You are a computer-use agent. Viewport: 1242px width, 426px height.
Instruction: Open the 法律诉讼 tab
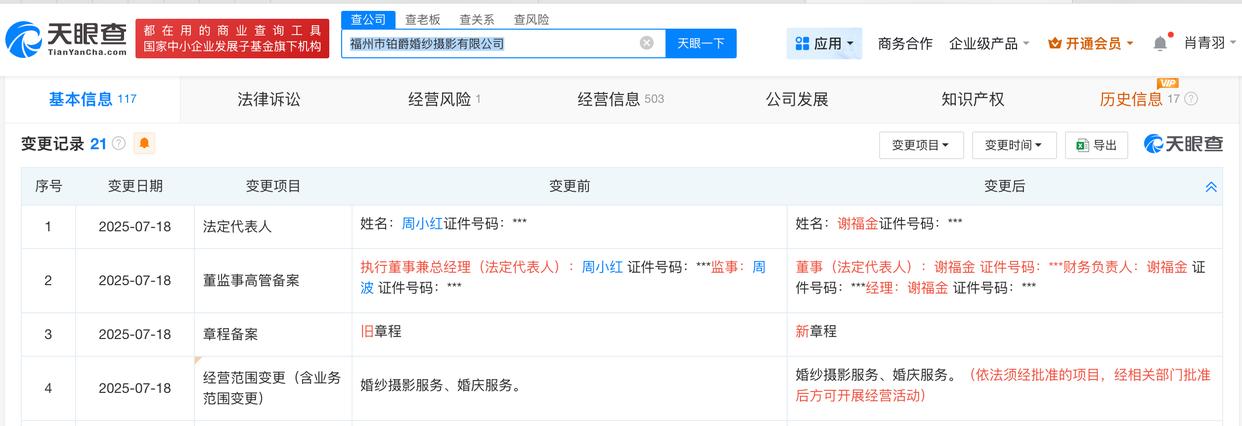tap(269, 99)
